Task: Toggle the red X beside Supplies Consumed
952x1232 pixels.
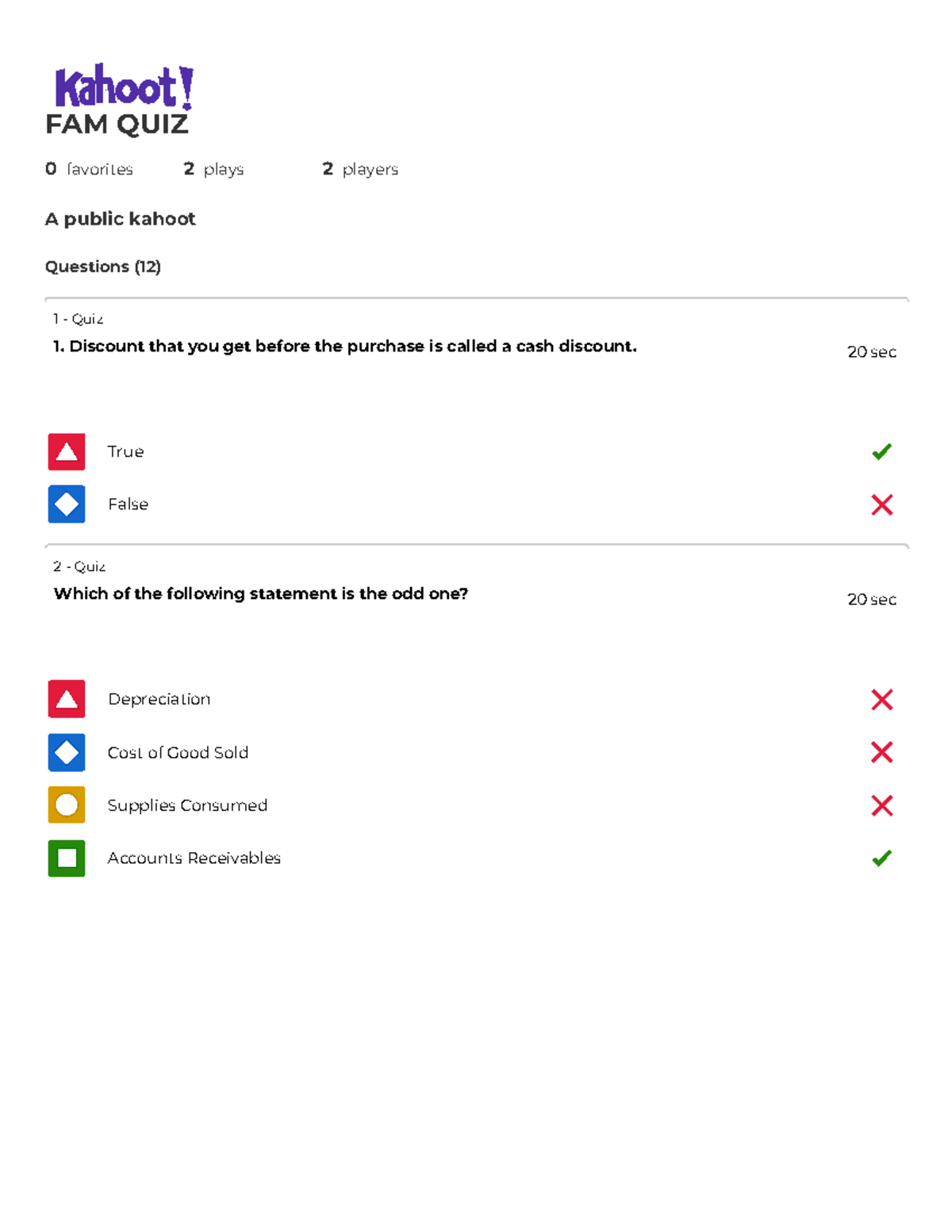Action: pos(881,804)
